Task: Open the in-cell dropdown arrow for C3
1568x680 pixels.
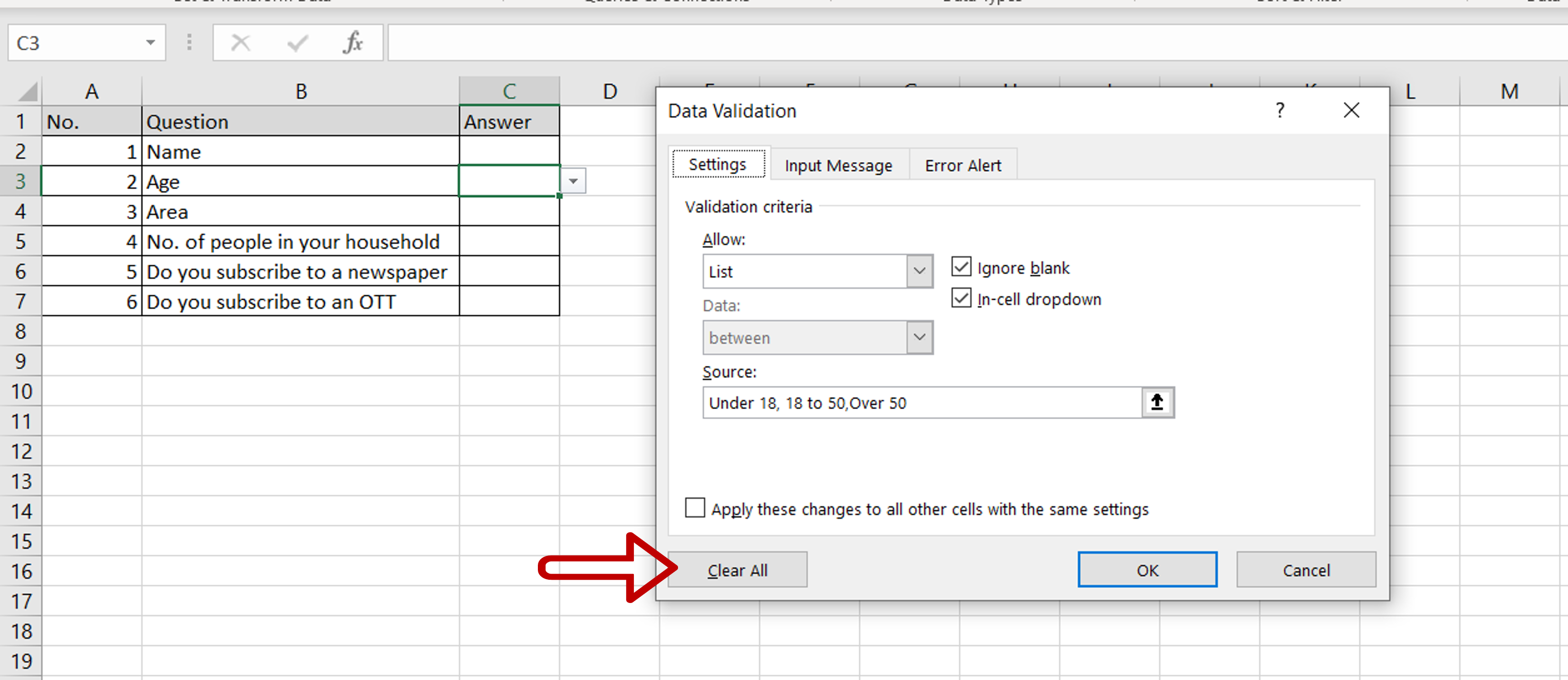Action: 573,182
